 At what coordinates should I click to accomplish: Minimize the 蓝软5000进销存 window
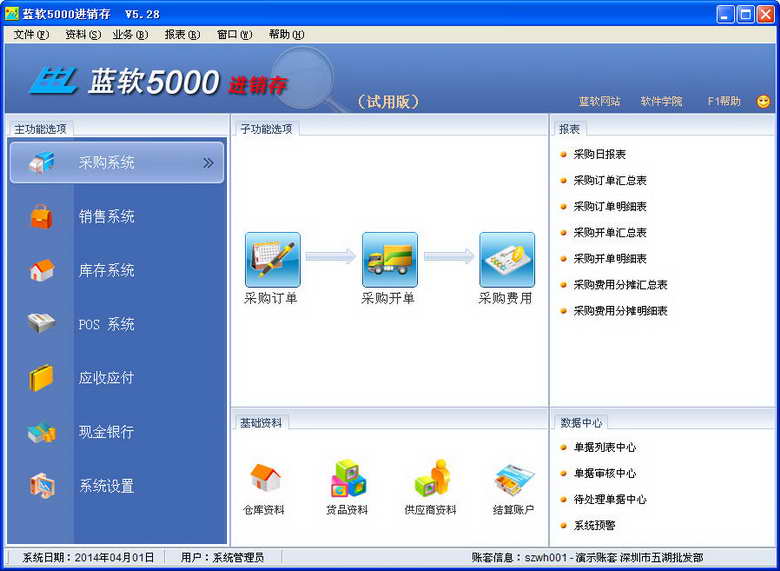click(725, 14)
